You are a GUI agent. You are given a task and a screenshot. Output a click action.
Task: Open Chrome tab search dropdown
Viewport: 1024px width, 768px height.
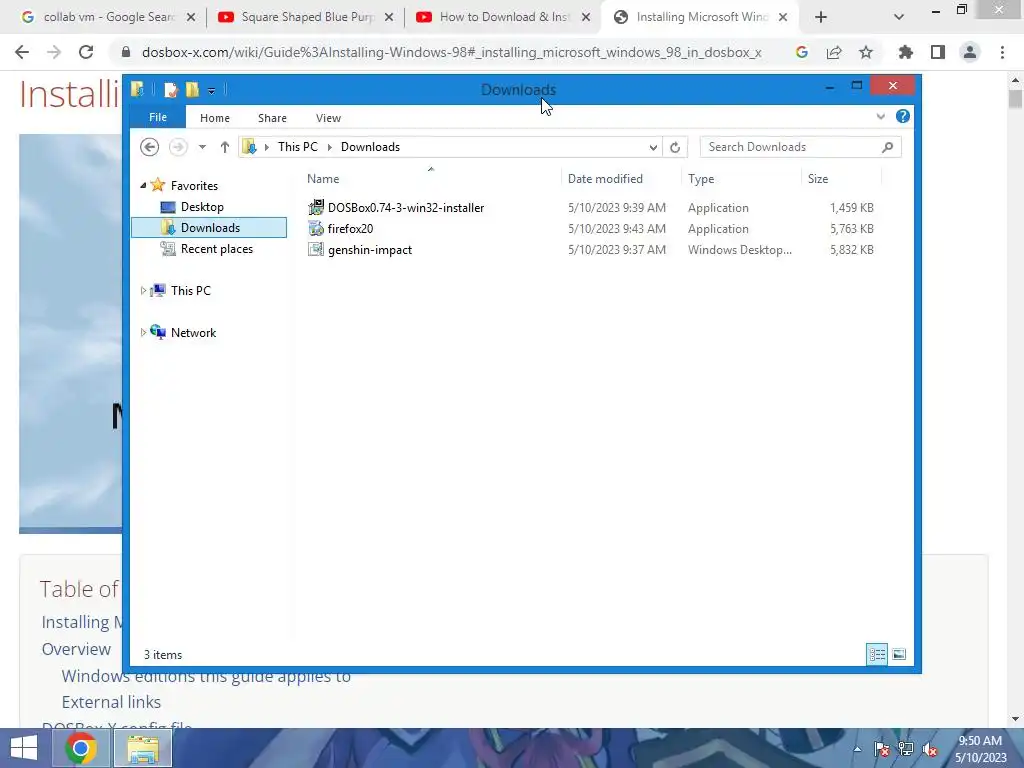pos(899,18)
